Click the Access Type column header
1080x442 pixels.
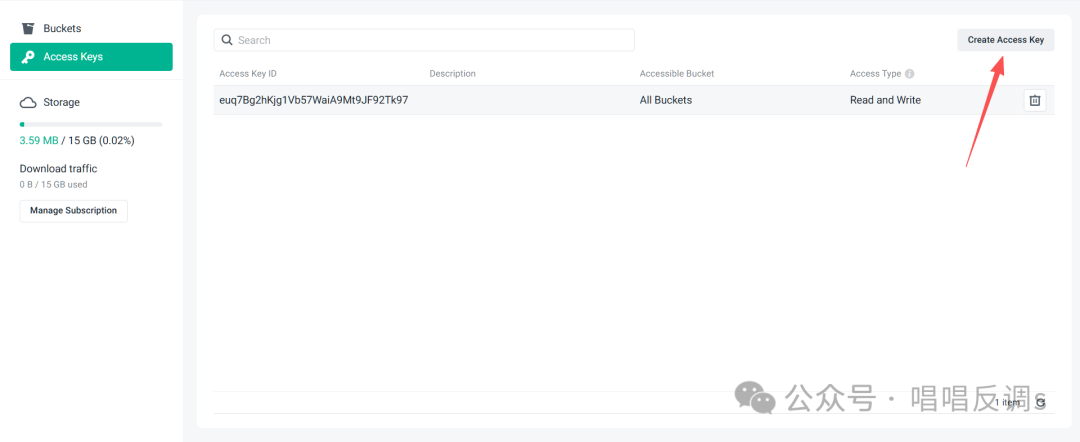pos(875,74)
